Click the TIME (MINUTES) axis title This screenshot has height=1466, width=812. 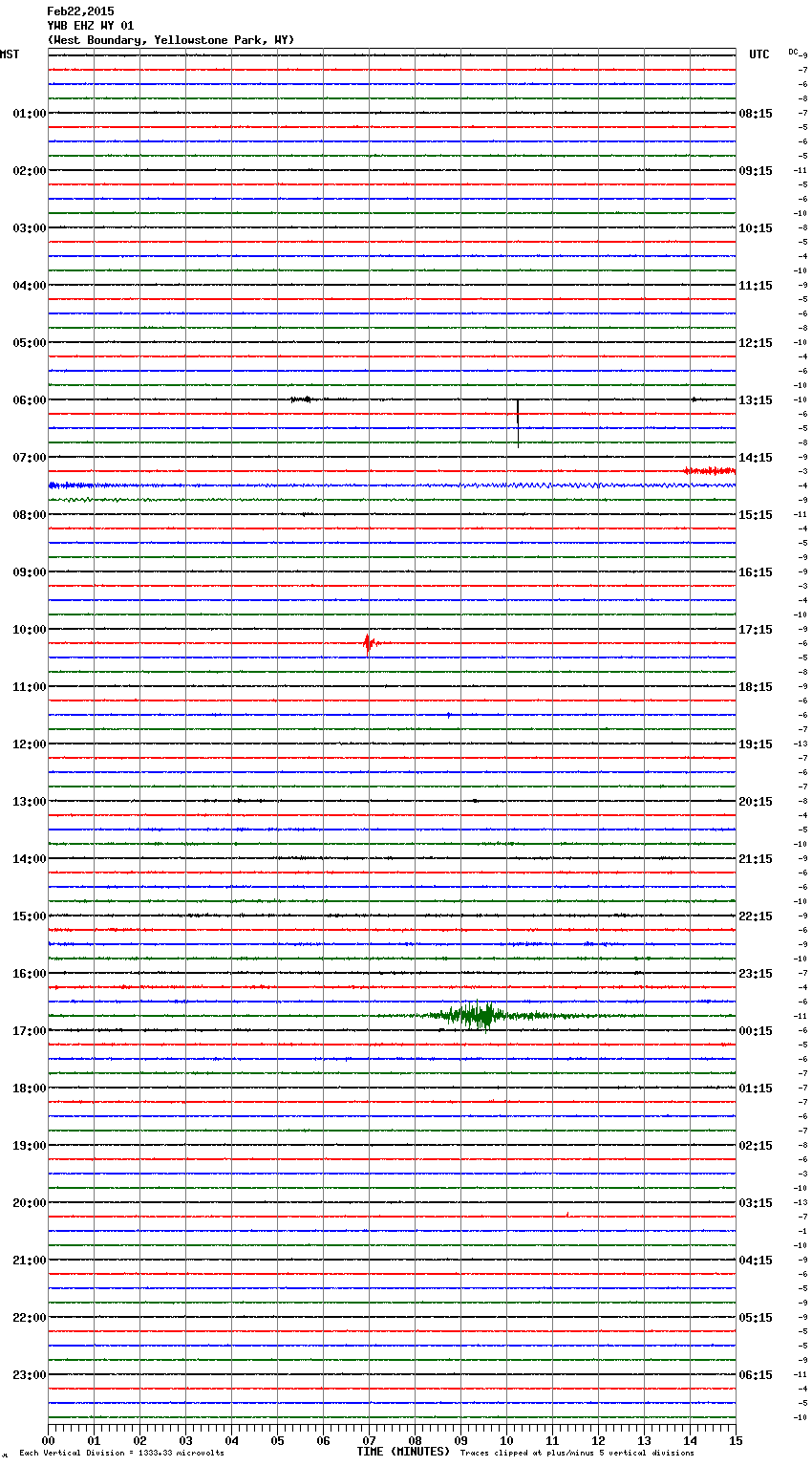(x=403, y=1452)
